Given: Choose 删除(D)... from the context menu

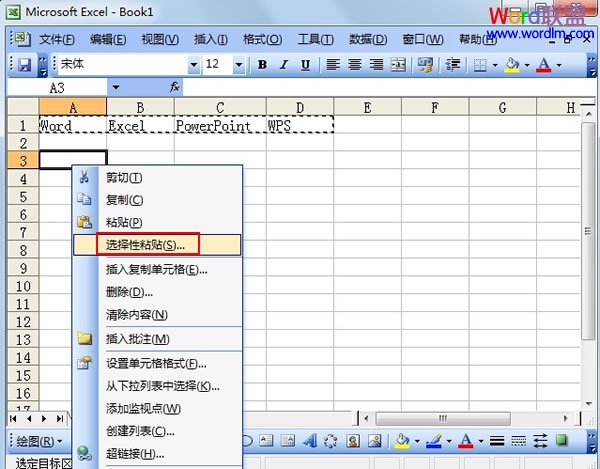Looking at the screenshot, I should pos(157,292).
